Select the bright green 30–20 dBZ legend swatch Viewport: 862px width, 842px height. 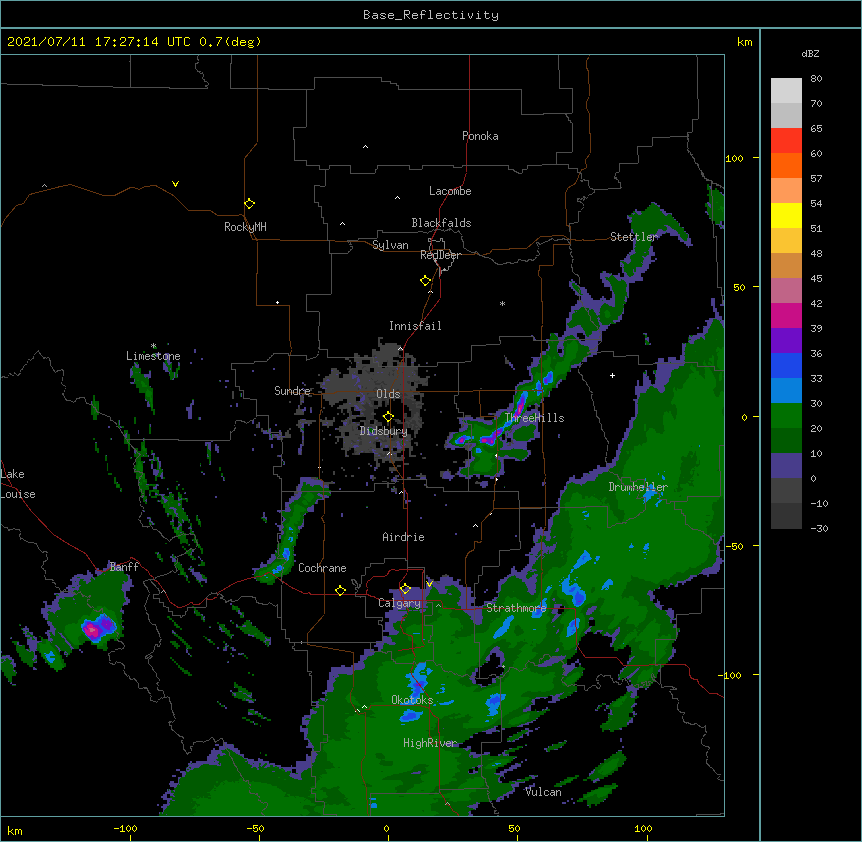pyautogui.click(x=786, y=416)
